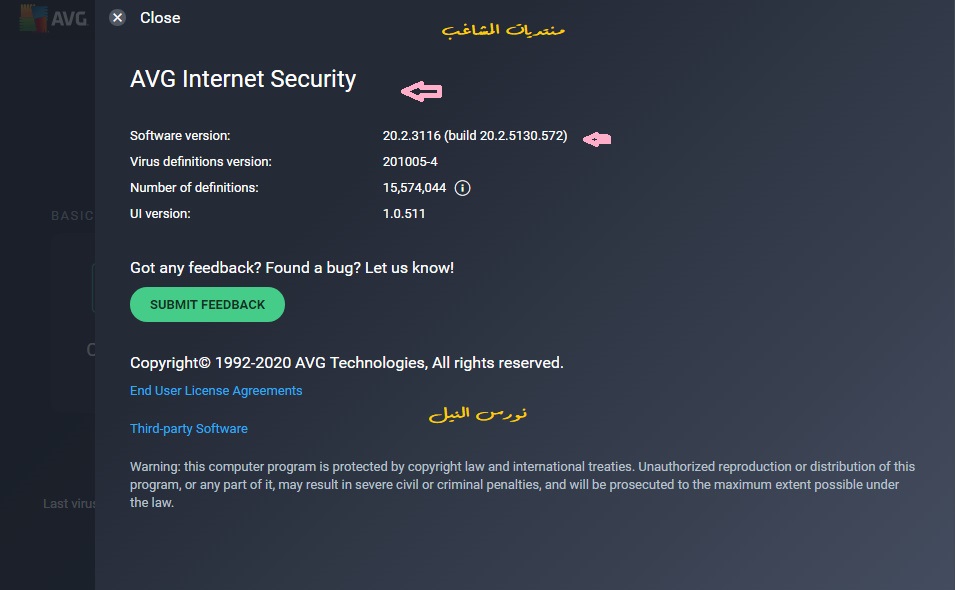955x590 pixels.
Task: Click the AVG Technologies copyright line
Action: (x=347, y=363)
